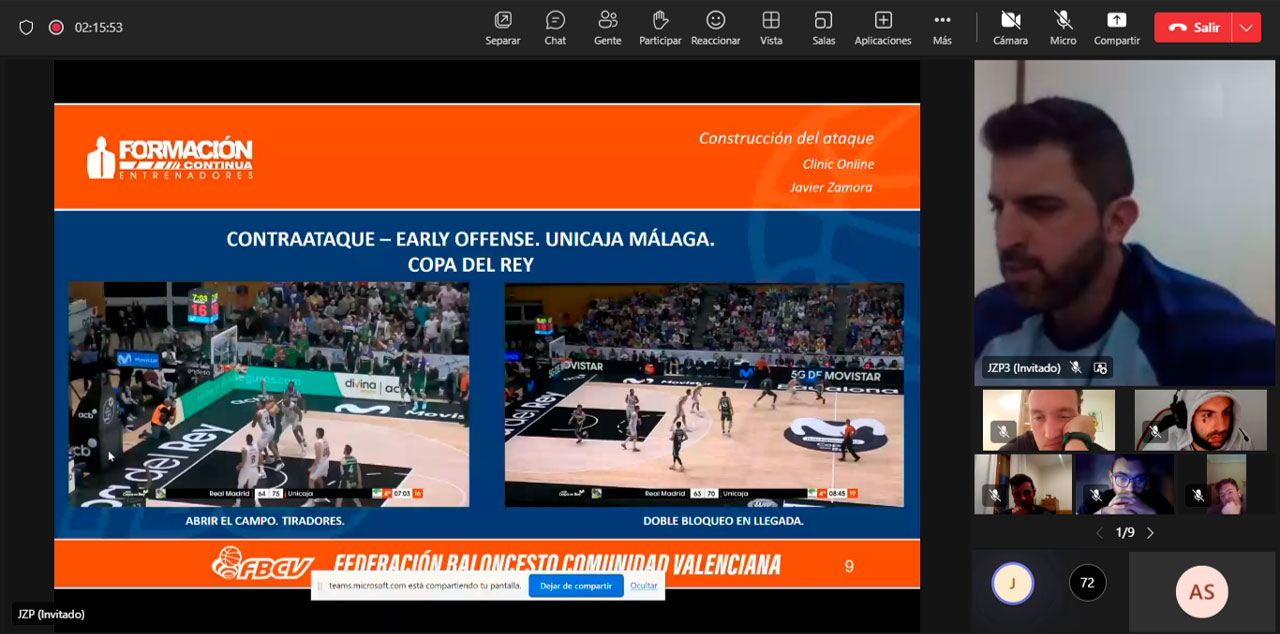This screenshot has height=634, width=1280.
Task: Go to previous participant page
Action: pos(1098,533)
